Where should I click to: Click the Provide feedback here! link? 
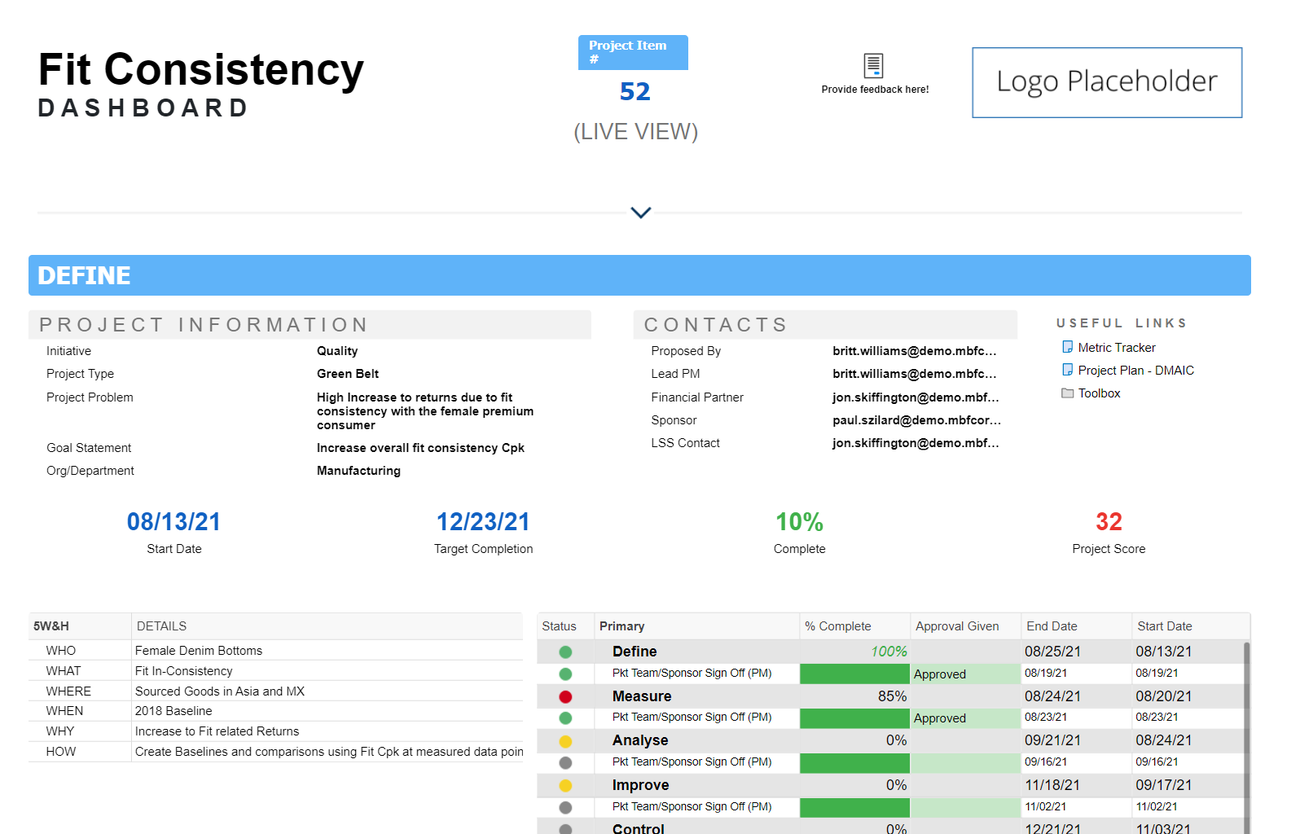click(x=875, y=89)
